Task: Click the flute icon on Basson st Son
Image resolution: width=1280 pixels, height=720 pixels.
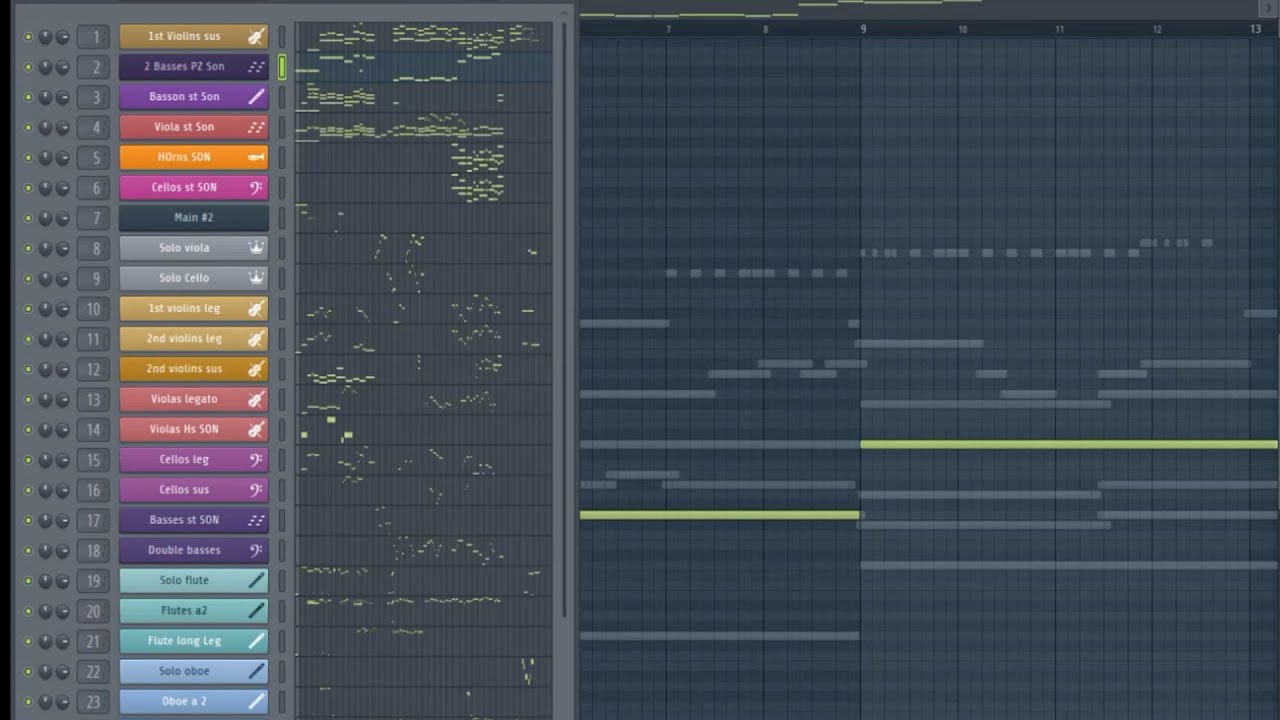Action: [x=256, y=97]
